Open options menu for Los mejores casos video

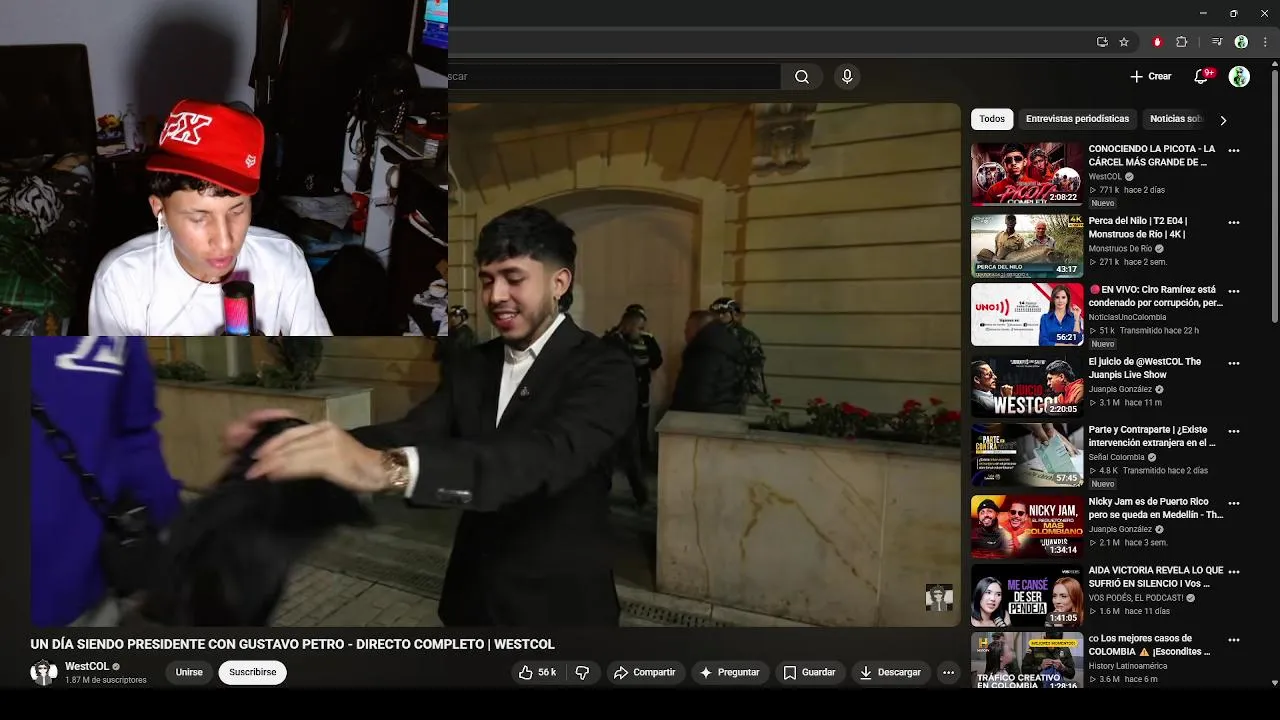tap(1234, 639)
